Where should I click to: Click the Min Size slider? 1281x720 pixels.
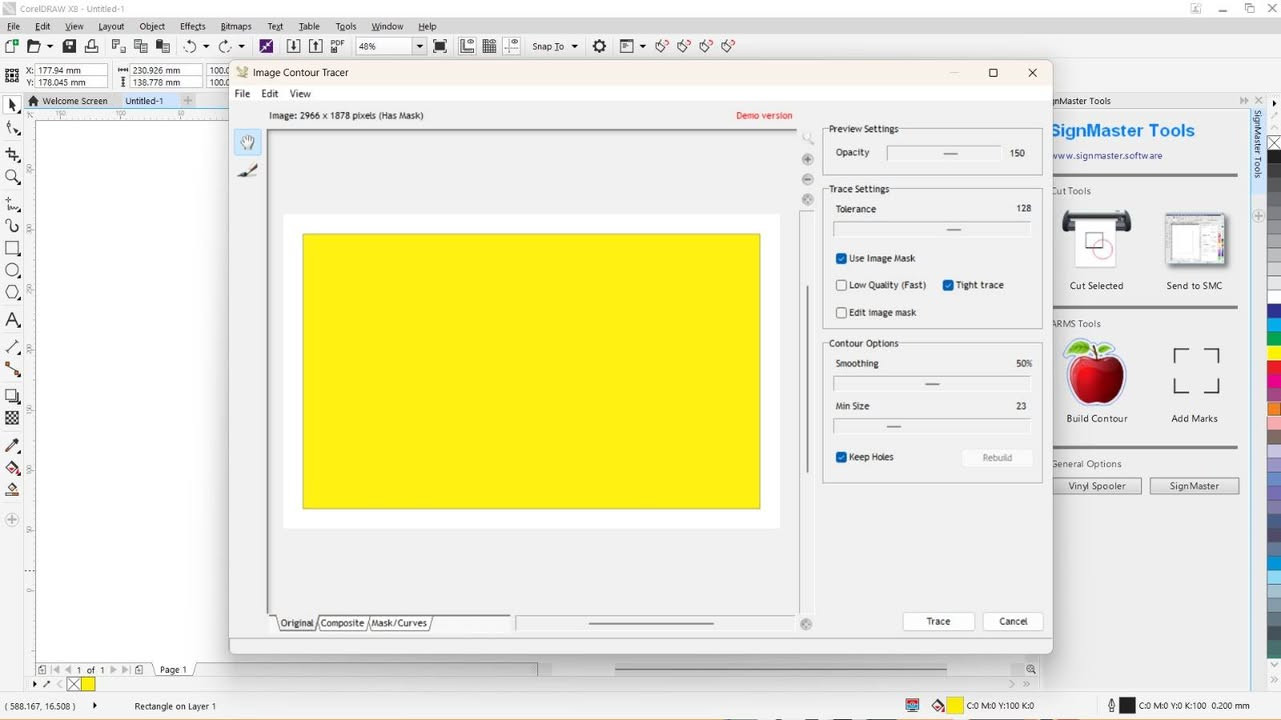pos(932,426)
